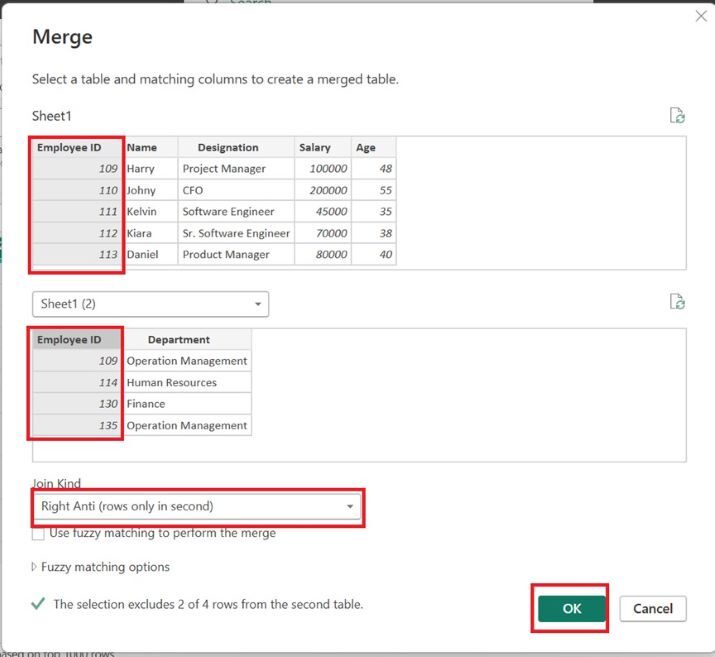Viewport: 715px width, 657px height.
Task: Confirm the merge with the OK button
Action: 571,608
